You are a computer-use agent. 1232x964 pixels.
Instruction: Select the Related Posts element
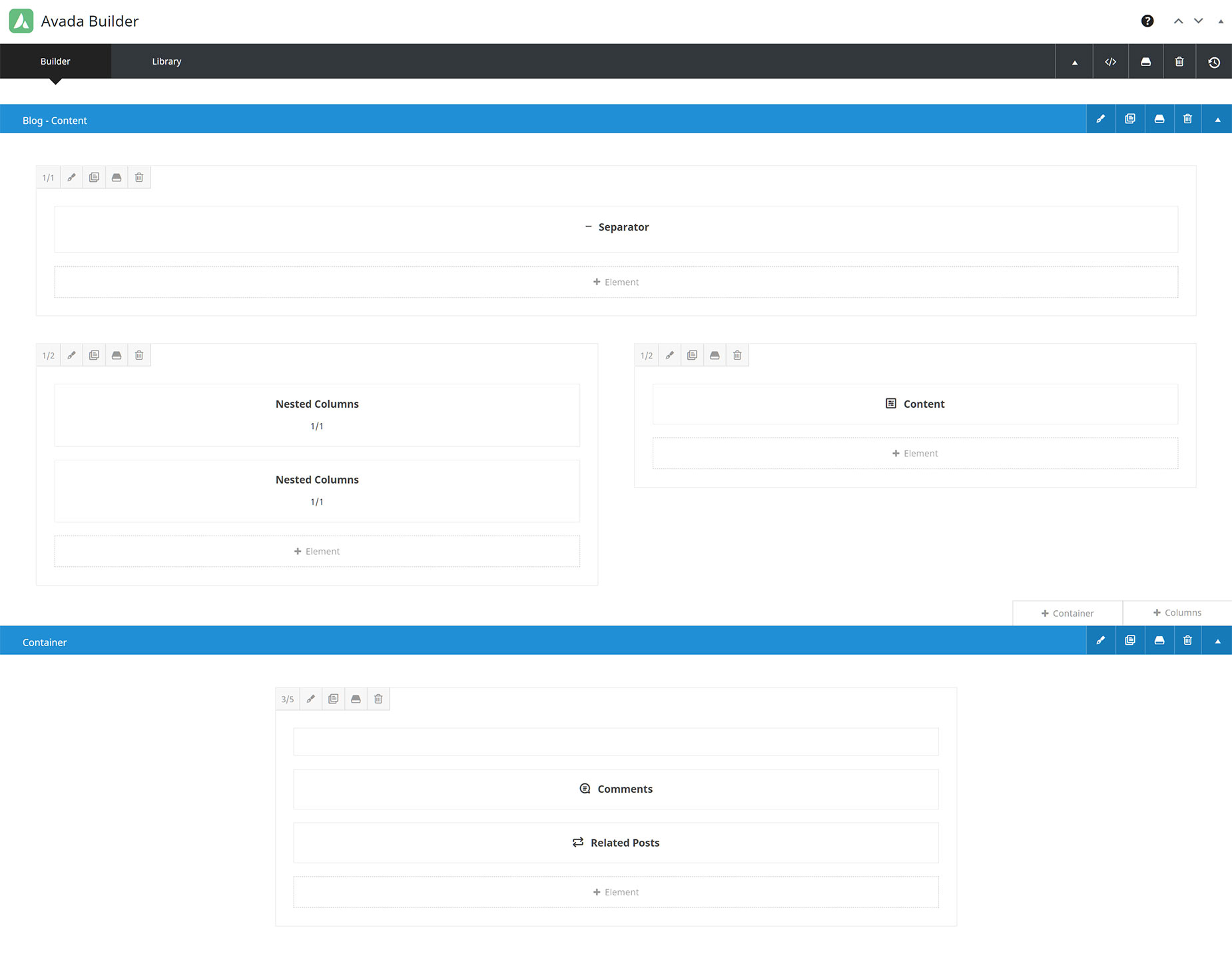[x=616, y=843]
